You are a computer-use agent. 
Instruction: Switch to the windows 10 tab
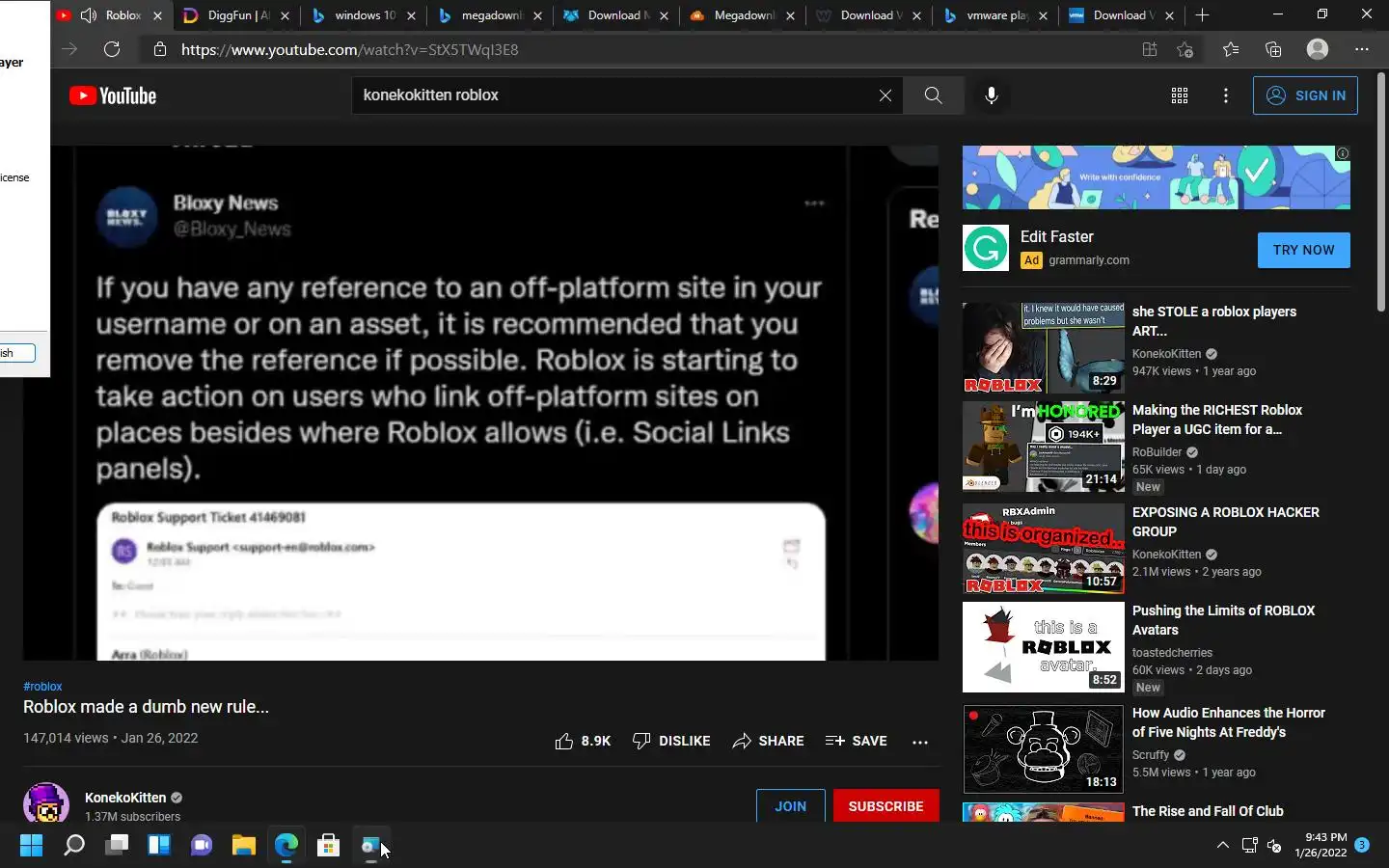coord(364,15)
